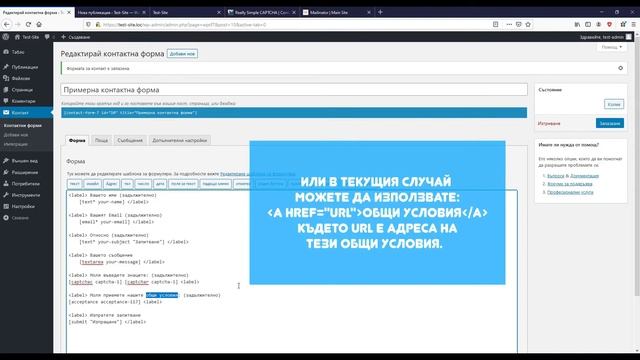The height and width of the screenshot is (360, 640).
Task: Save page to Pocket icon
Action: tap(518, 24)
